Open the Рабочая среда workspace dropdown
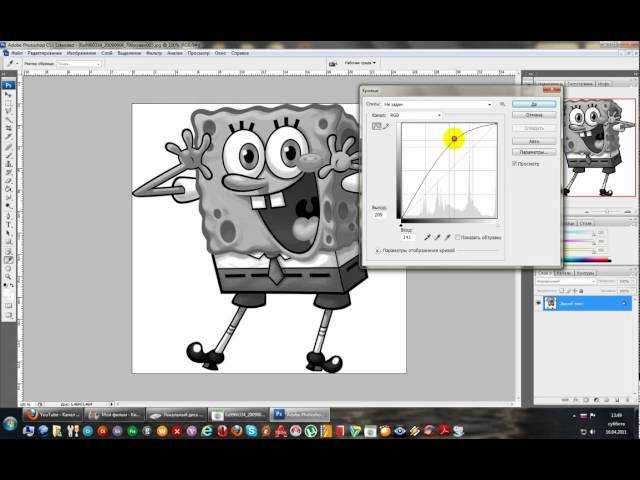The width and height of the screenshot is (640, 480). tap(360, 63)
